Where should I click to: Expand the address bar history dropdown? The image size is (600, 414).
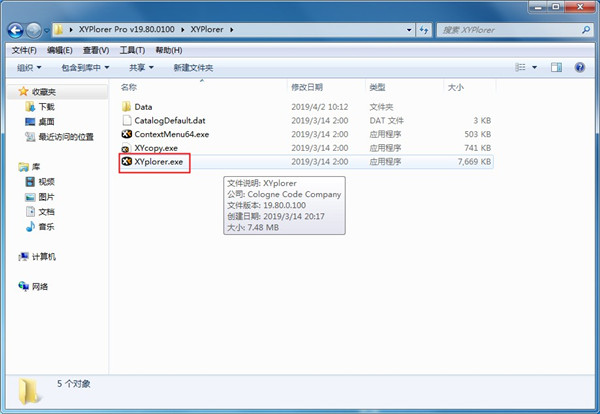pyautogui.click(x=409, y=30)
